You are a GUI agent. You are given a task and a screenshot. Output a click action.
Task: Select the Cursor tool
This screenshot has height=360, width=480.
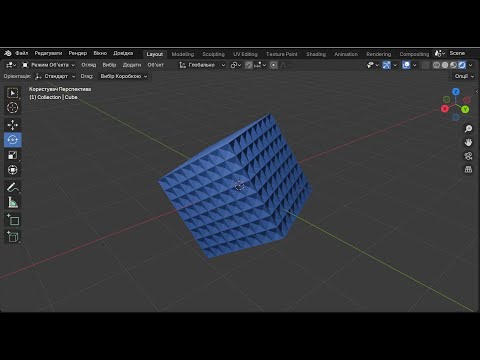pos(13,108)
